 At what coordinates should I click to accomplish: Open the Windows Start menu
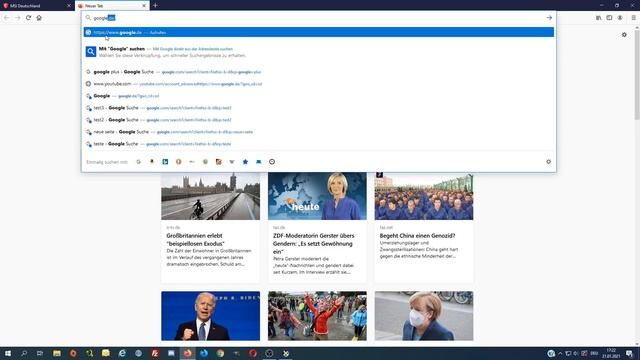click(7, 353)
